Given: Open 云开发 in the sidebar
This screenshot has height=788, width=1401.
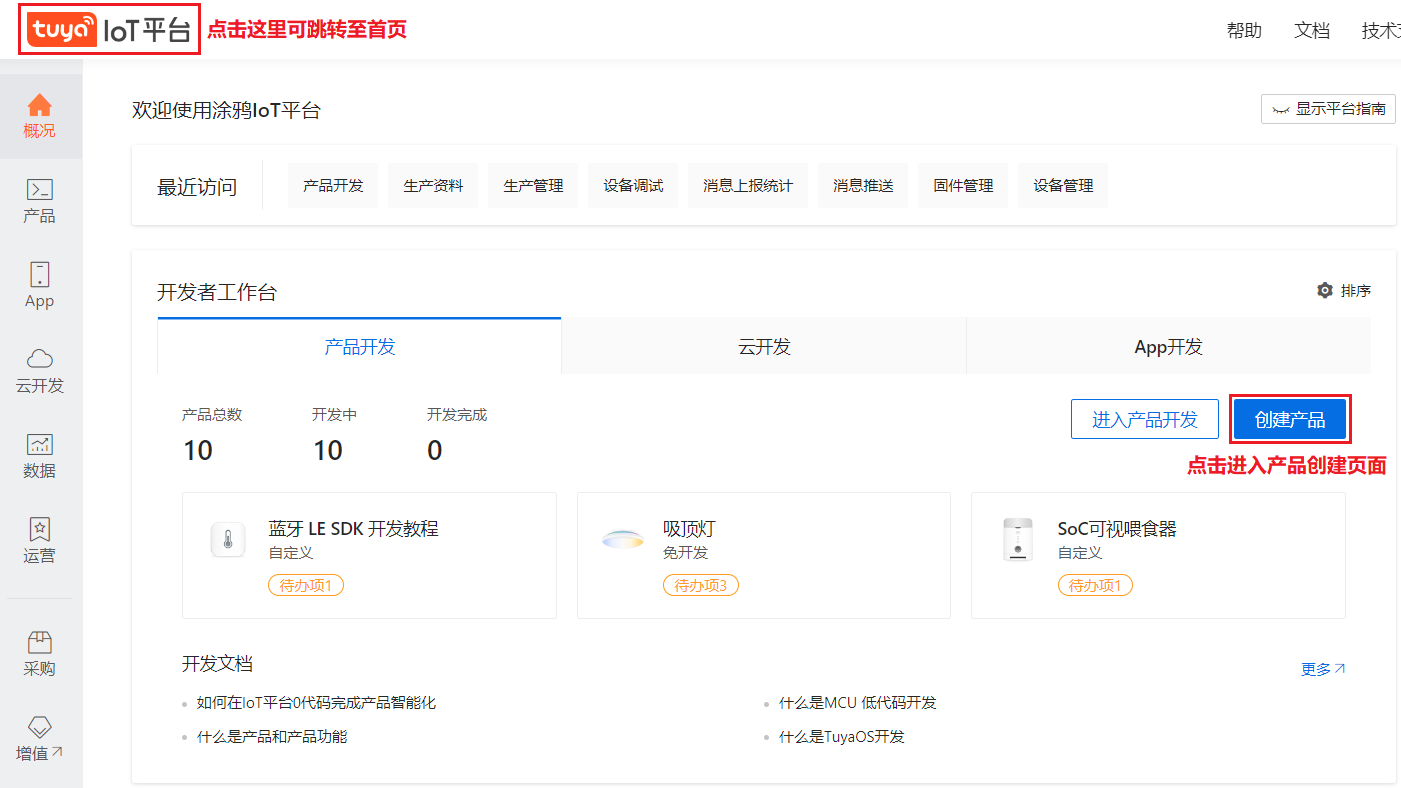Looking at the screenshot, I should tap(40, 371).
